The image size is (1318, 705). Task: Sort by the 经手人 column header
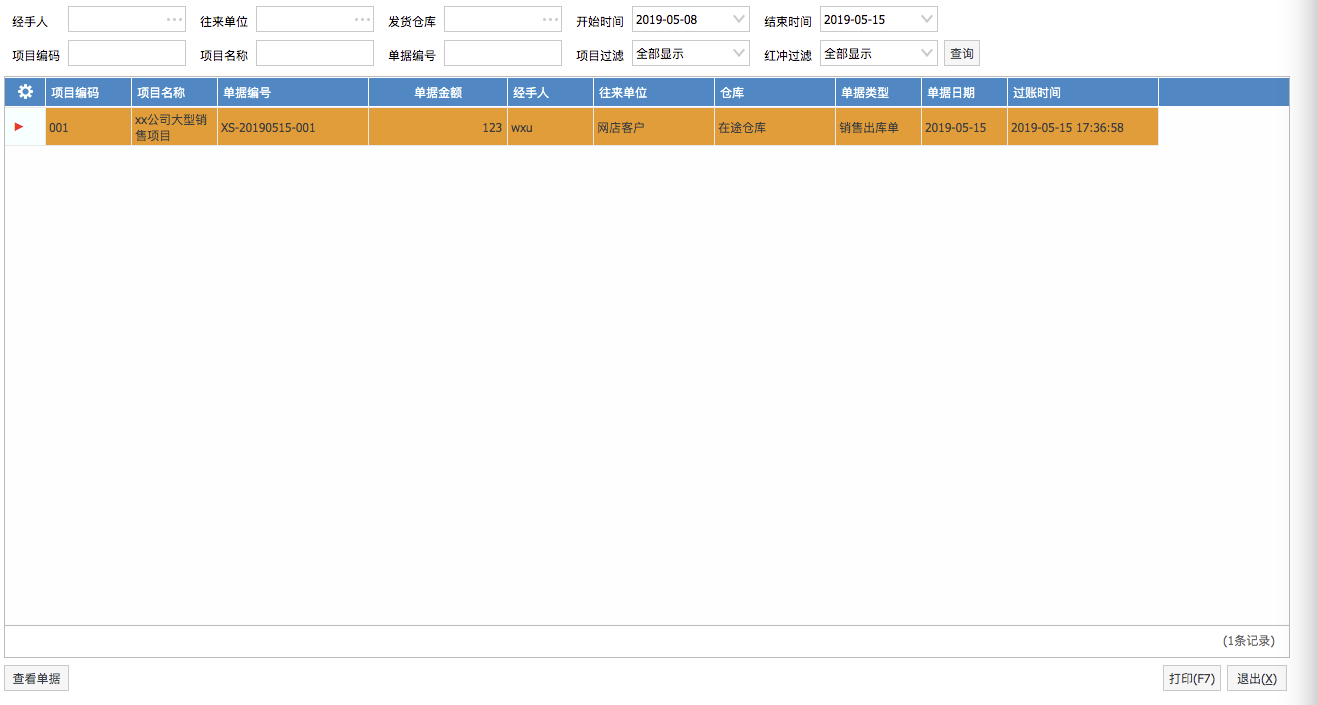point(550,92)
